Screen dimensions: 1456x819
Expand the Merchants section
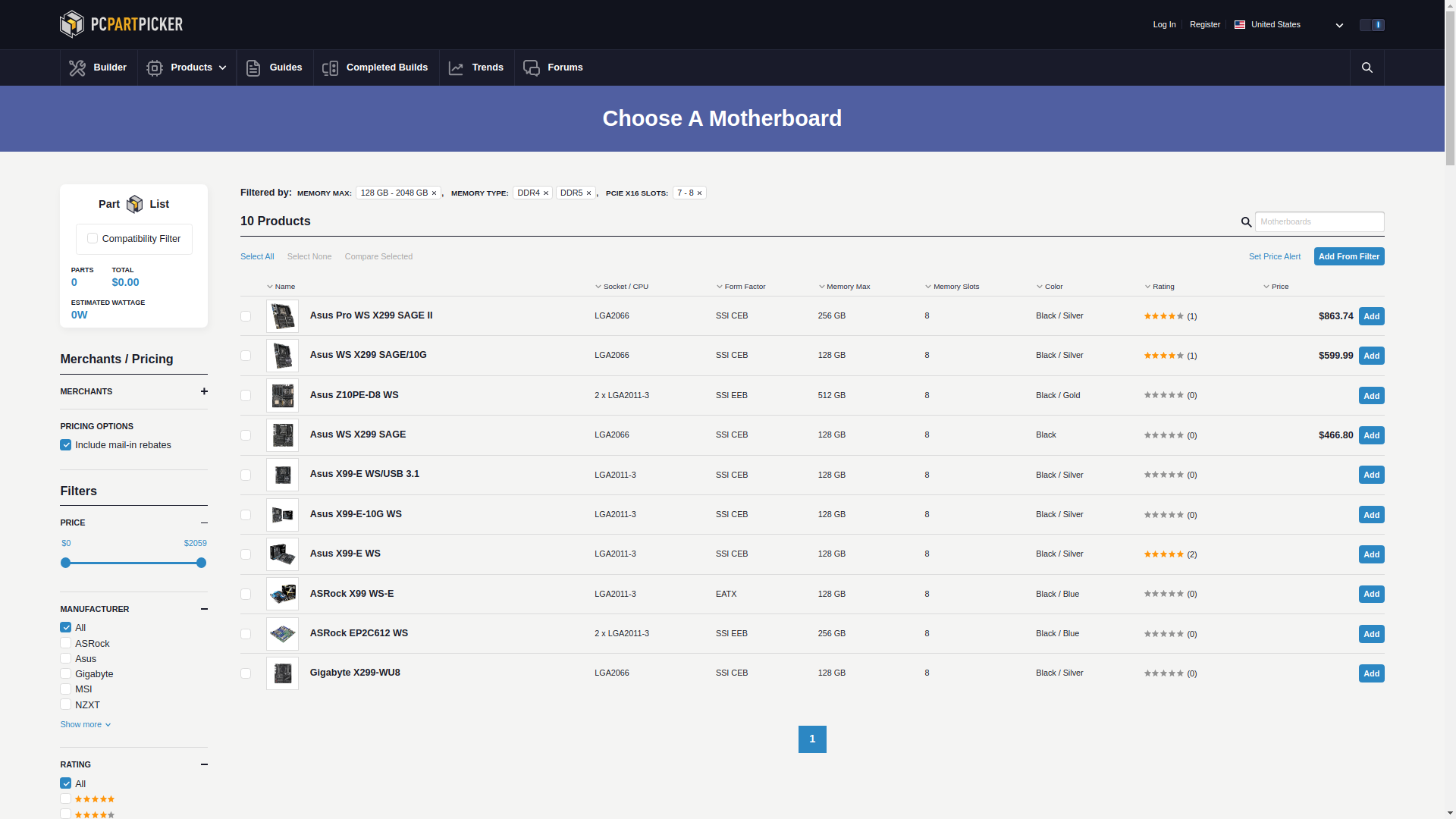click(204, 391)
